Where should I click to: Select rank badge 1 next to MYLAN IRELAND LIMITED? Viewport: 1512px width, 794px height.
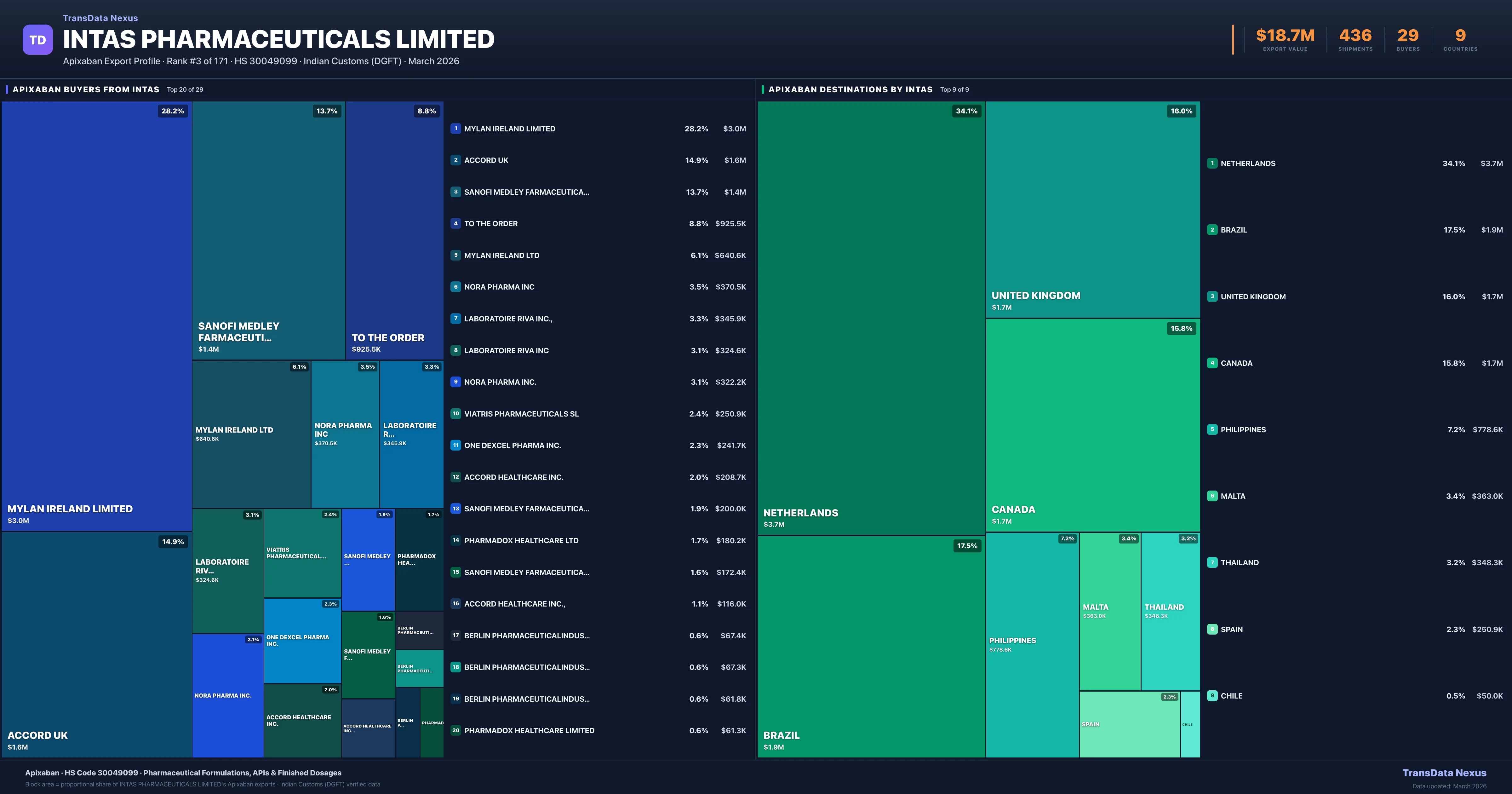(455, 128)
